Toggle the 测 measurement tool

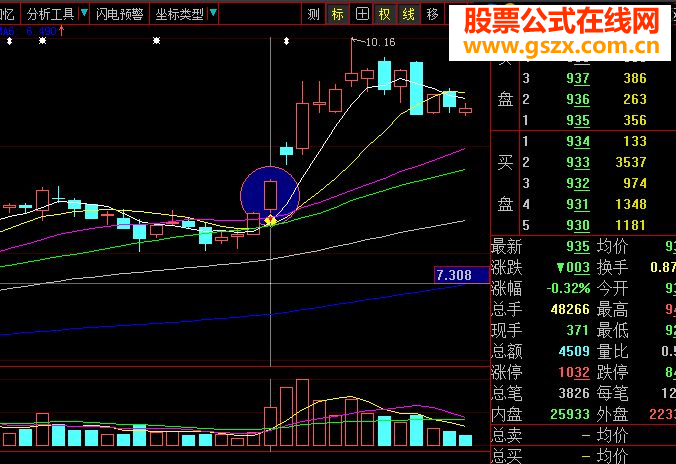313,14
